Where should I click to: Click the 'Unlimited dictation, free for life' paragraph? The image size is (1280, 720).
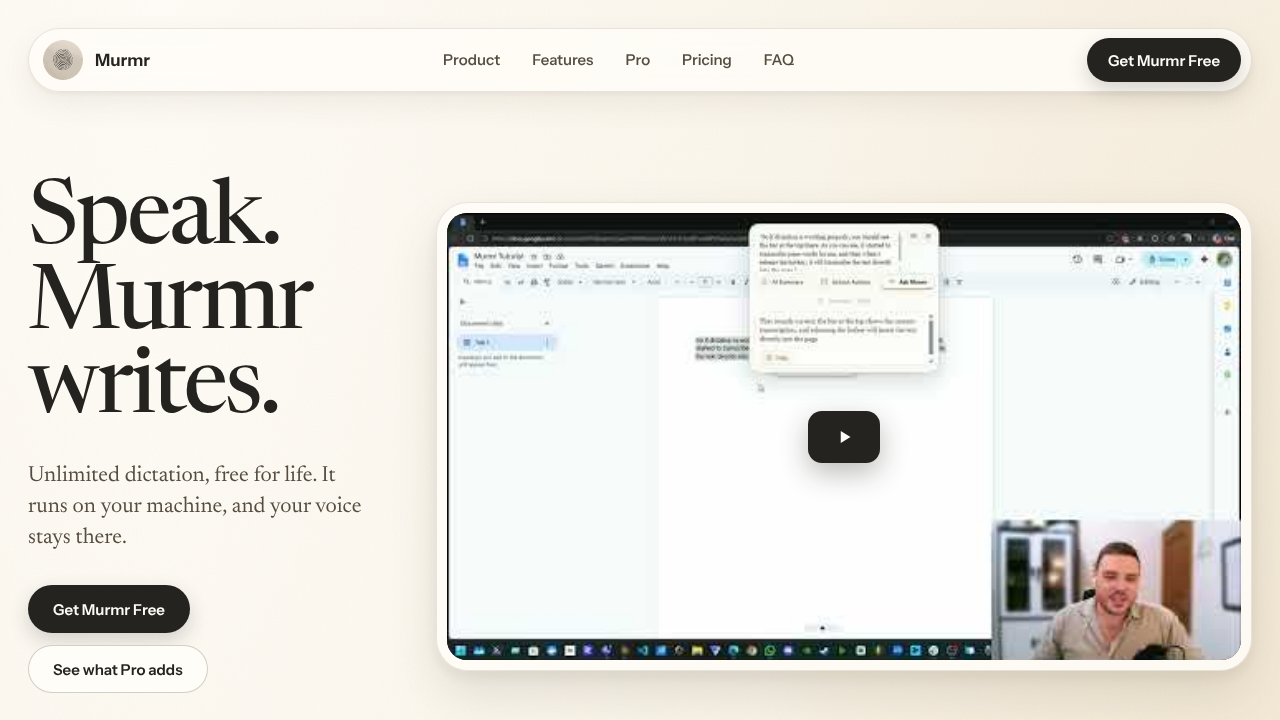pos(195,505)
